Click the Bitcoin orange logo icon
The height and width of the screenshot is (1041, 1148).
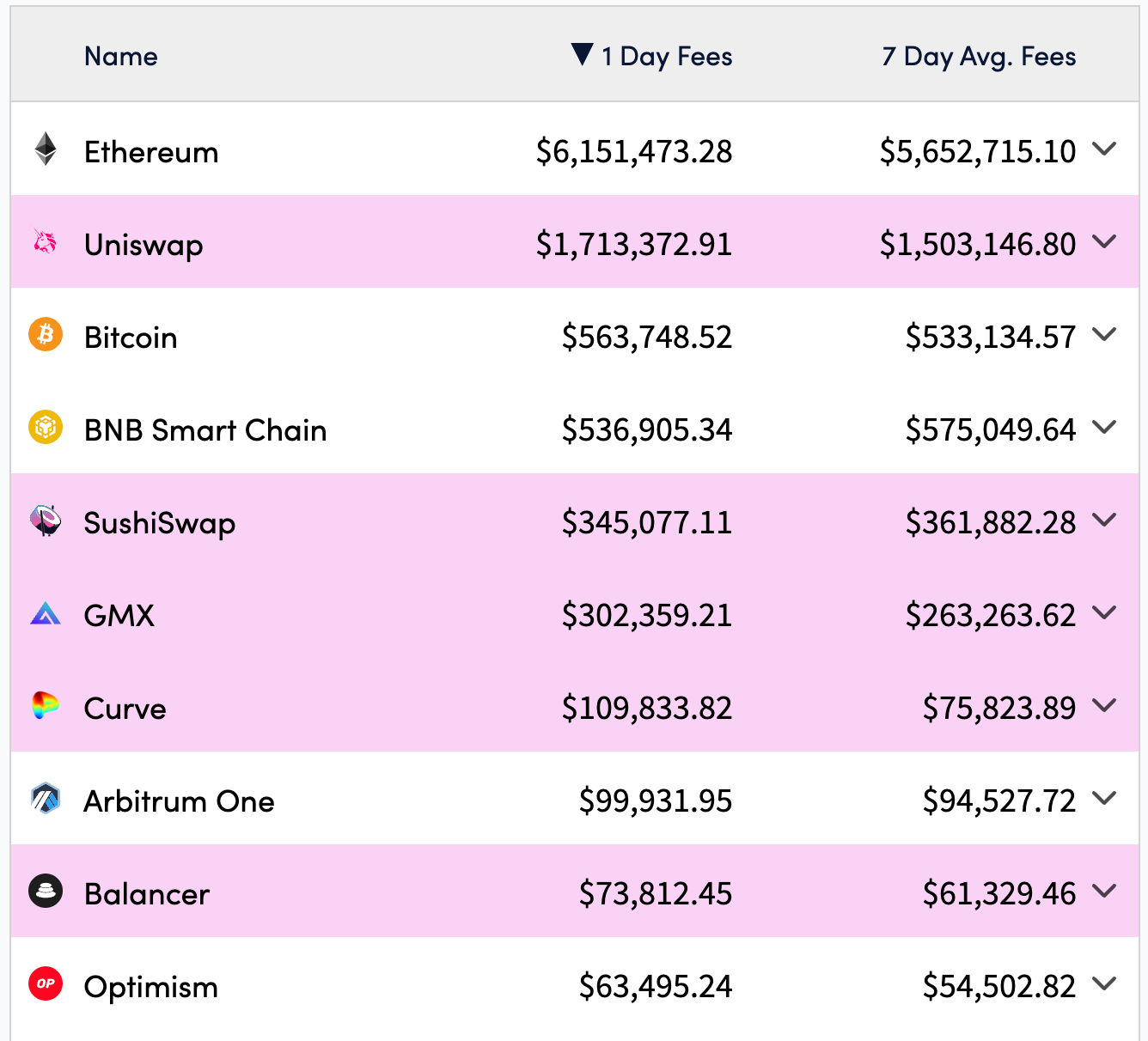coord(46,334)
